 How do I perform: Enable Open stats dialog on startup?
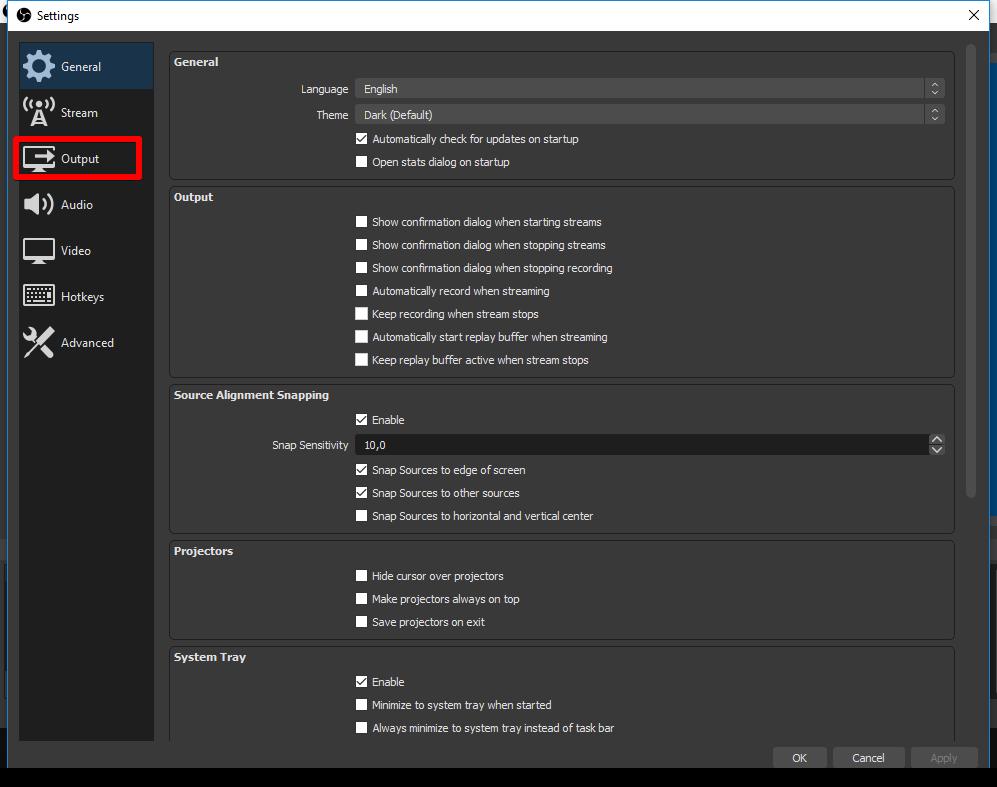[362, 161]
